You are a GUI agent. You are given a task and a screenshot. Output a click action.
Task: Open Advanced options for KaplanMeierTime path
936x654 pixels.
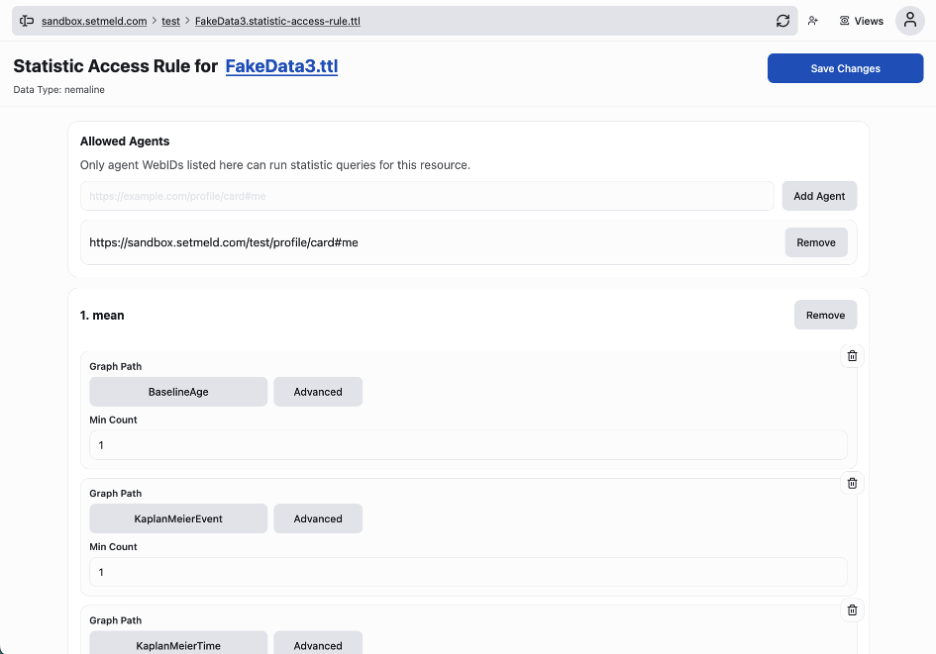point(318,643)
